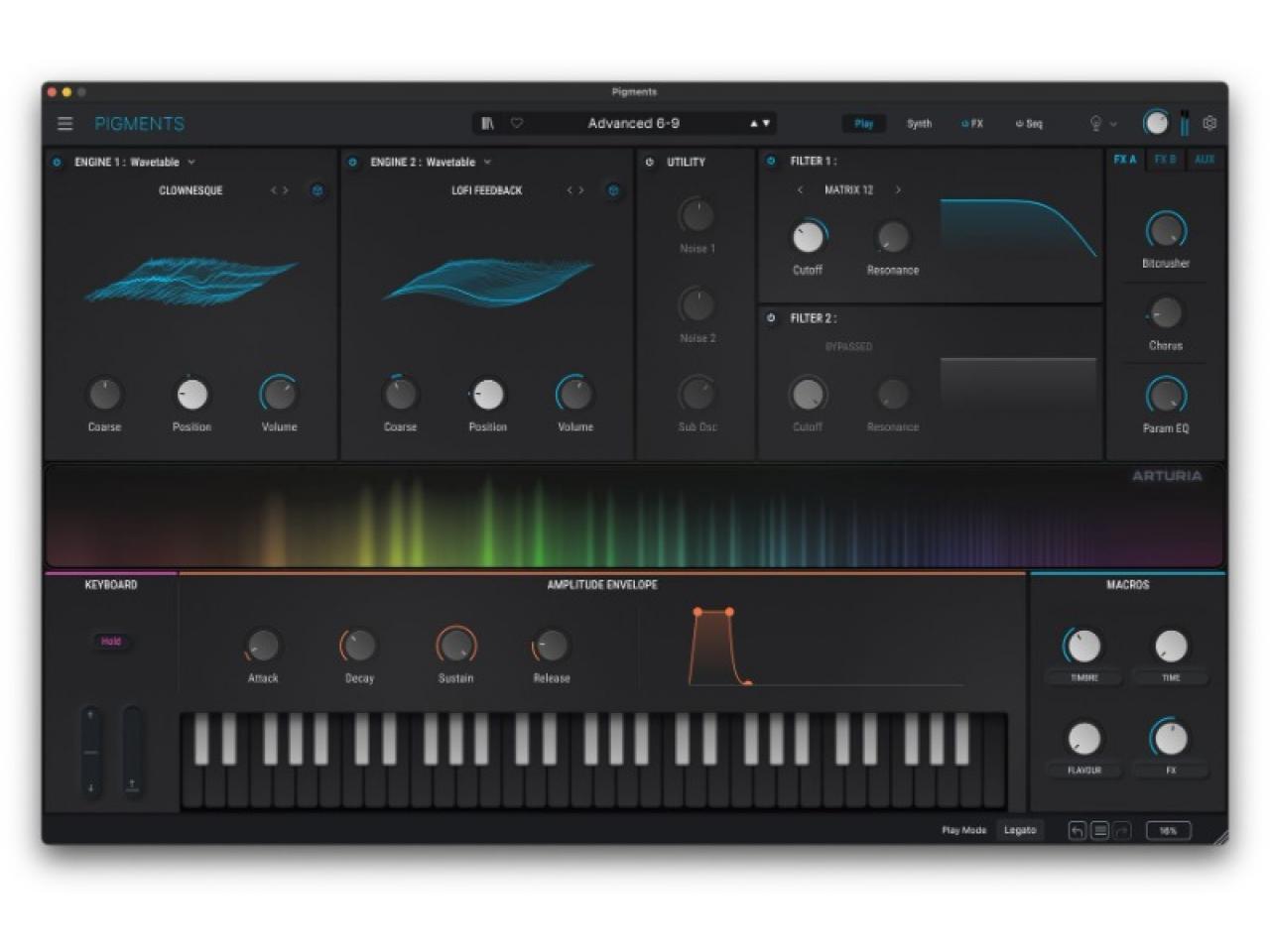
Task: Click the Param EQ effect knob
Action: click(1166, 396)
